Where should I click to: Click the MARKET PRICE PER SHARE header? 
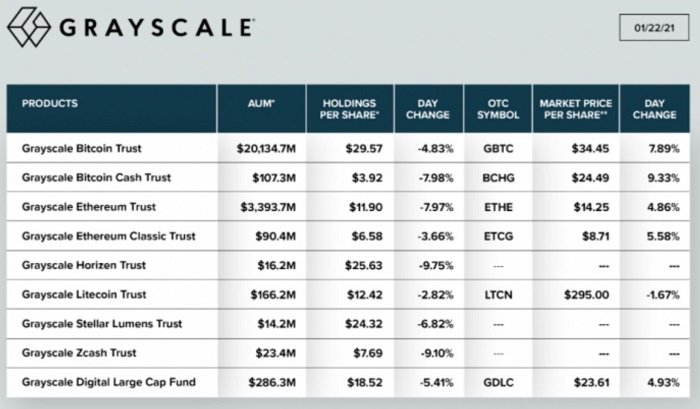(575, 109)
